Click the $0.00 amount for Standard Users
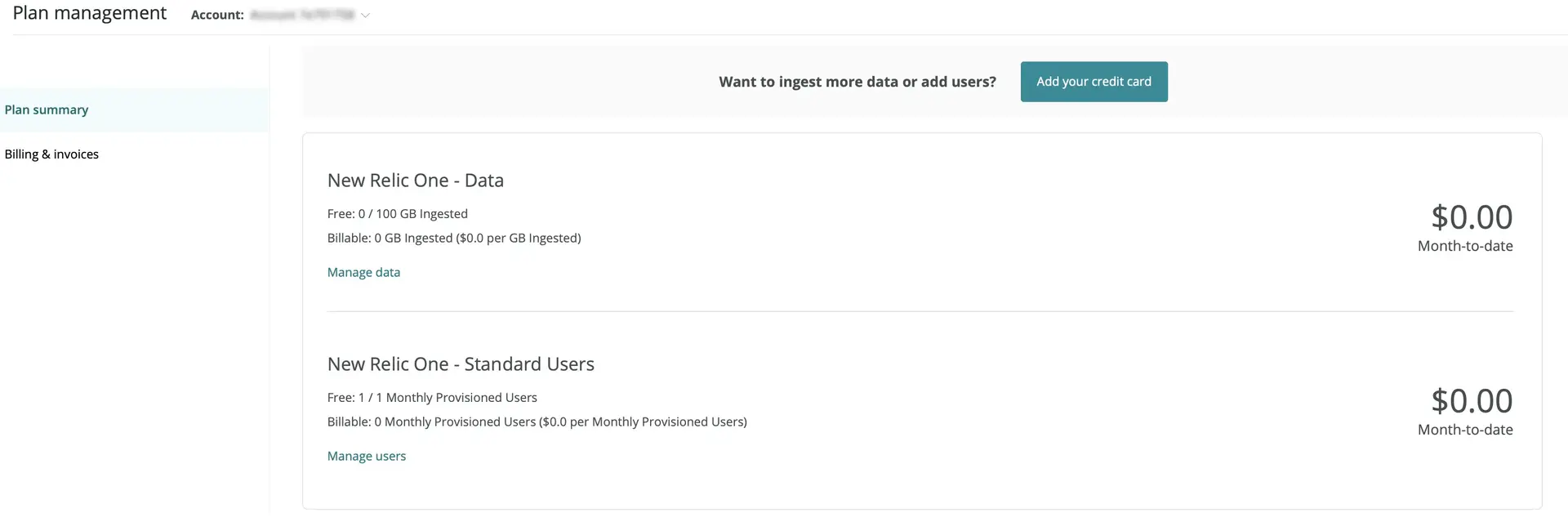Image resolution: width=1568 pixels, height=522 pixels. 1471,401
